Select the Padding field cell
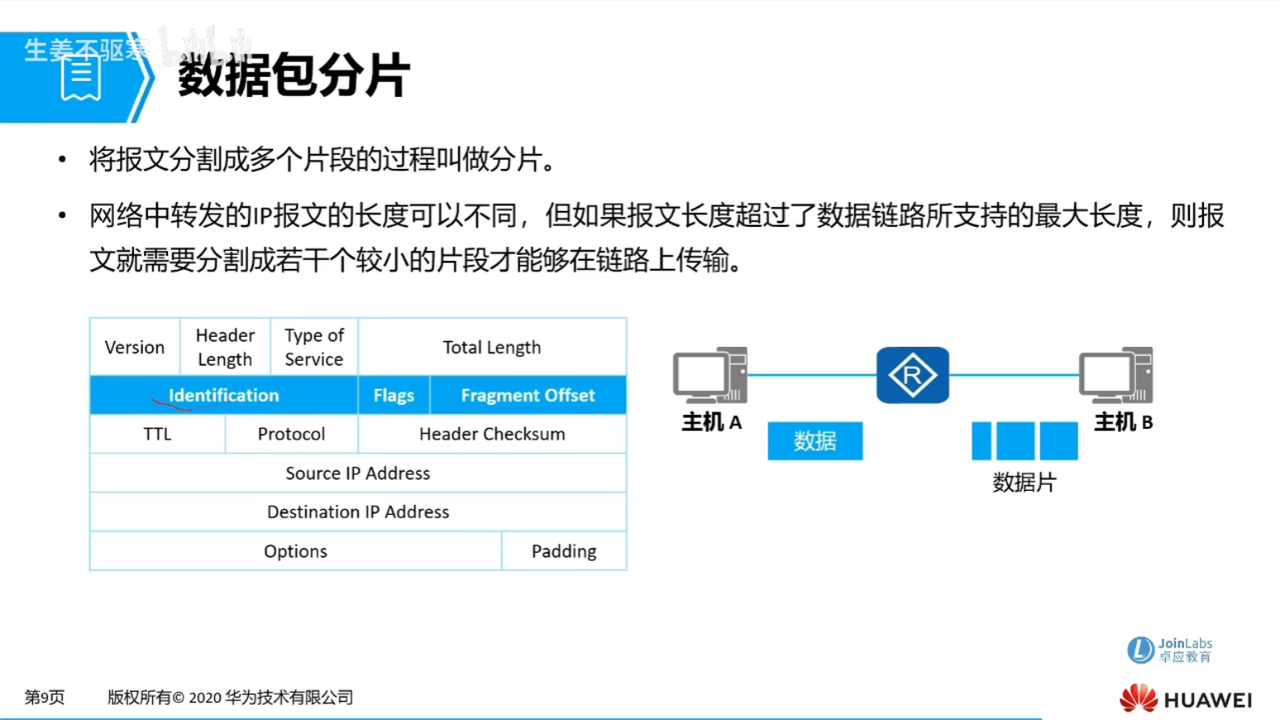The width and height of the screenshot is (1280, 720). coord(564,551)
